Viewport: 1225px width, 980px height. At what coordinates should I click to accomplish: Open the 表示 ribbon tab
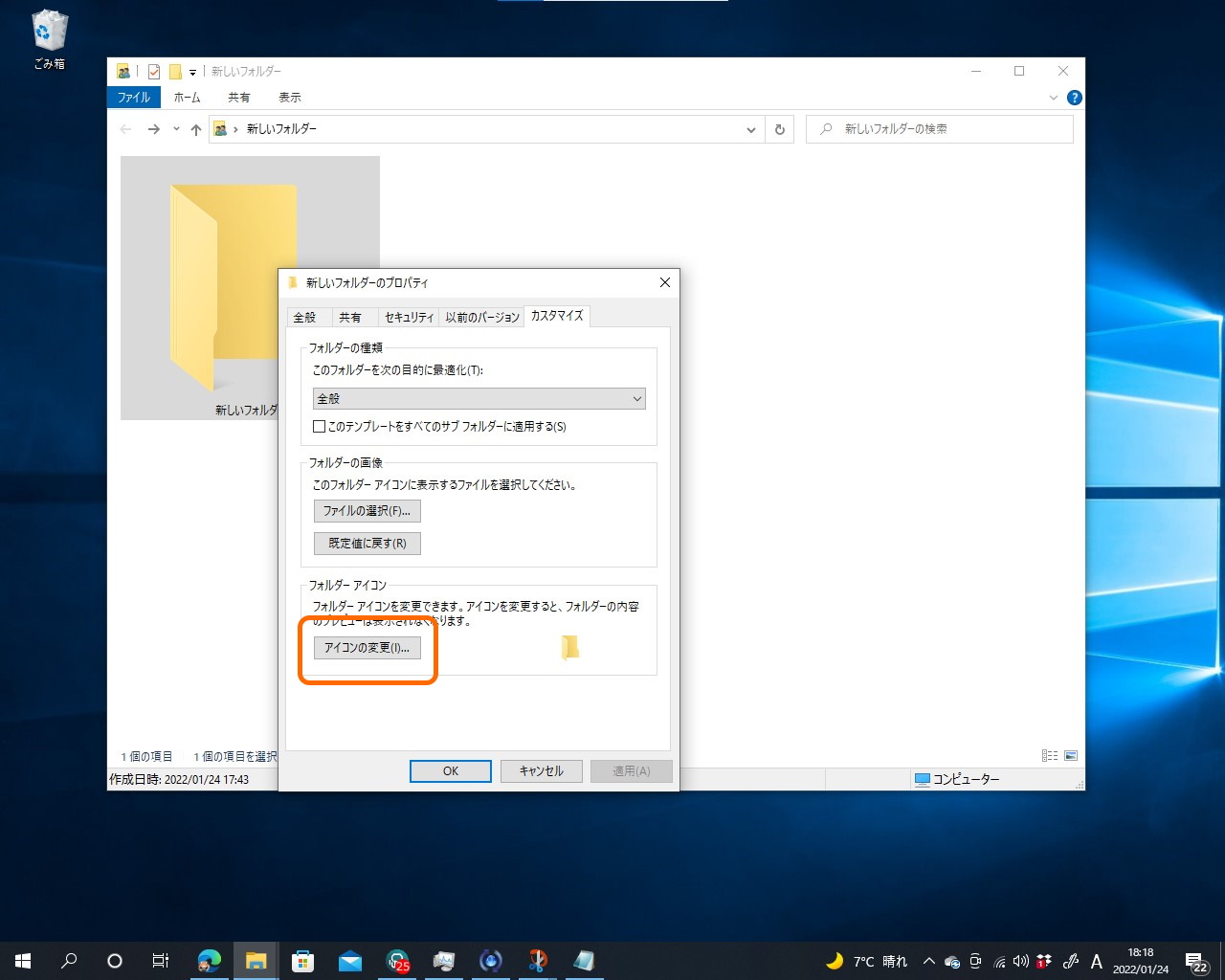[290, 97]
